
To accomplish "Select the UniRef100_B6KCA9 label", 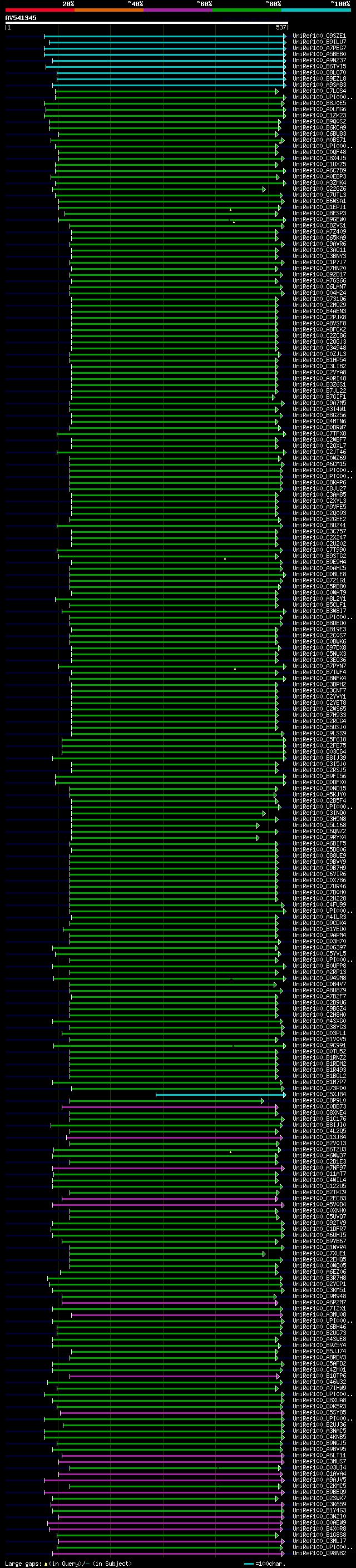I will 319,128.
